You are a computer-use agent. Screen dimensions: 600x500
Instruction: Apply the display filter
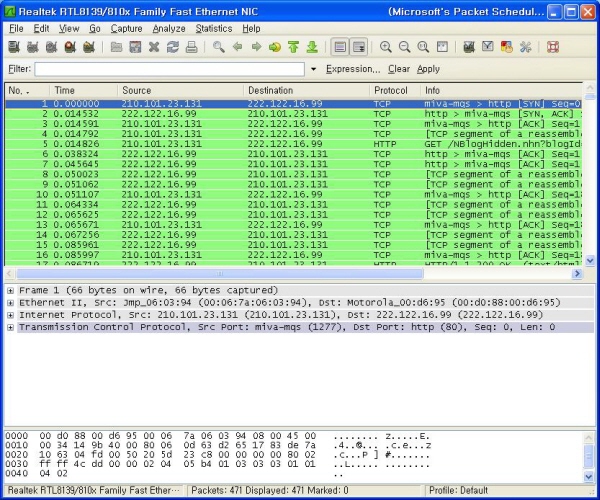[x=428, y=69]
